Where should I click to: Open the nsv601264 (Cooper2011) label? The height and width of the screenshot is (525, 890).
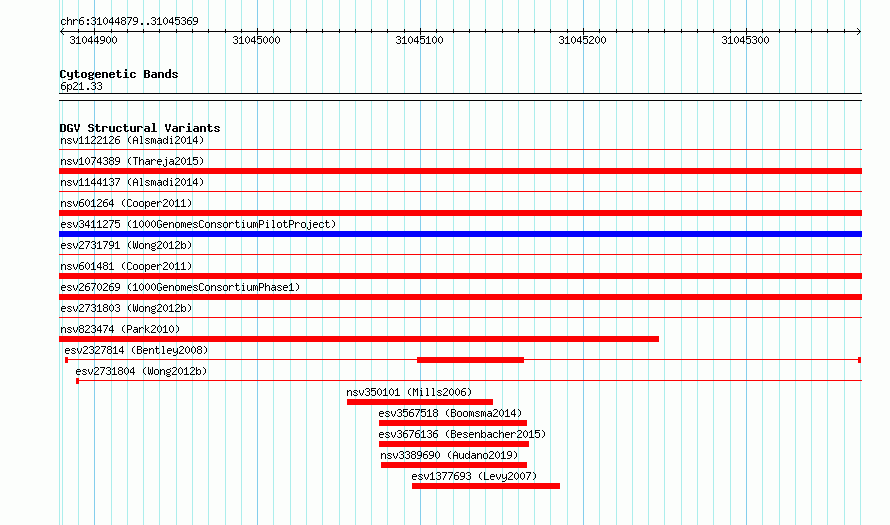pyautogui.click(x=126, y=203)
